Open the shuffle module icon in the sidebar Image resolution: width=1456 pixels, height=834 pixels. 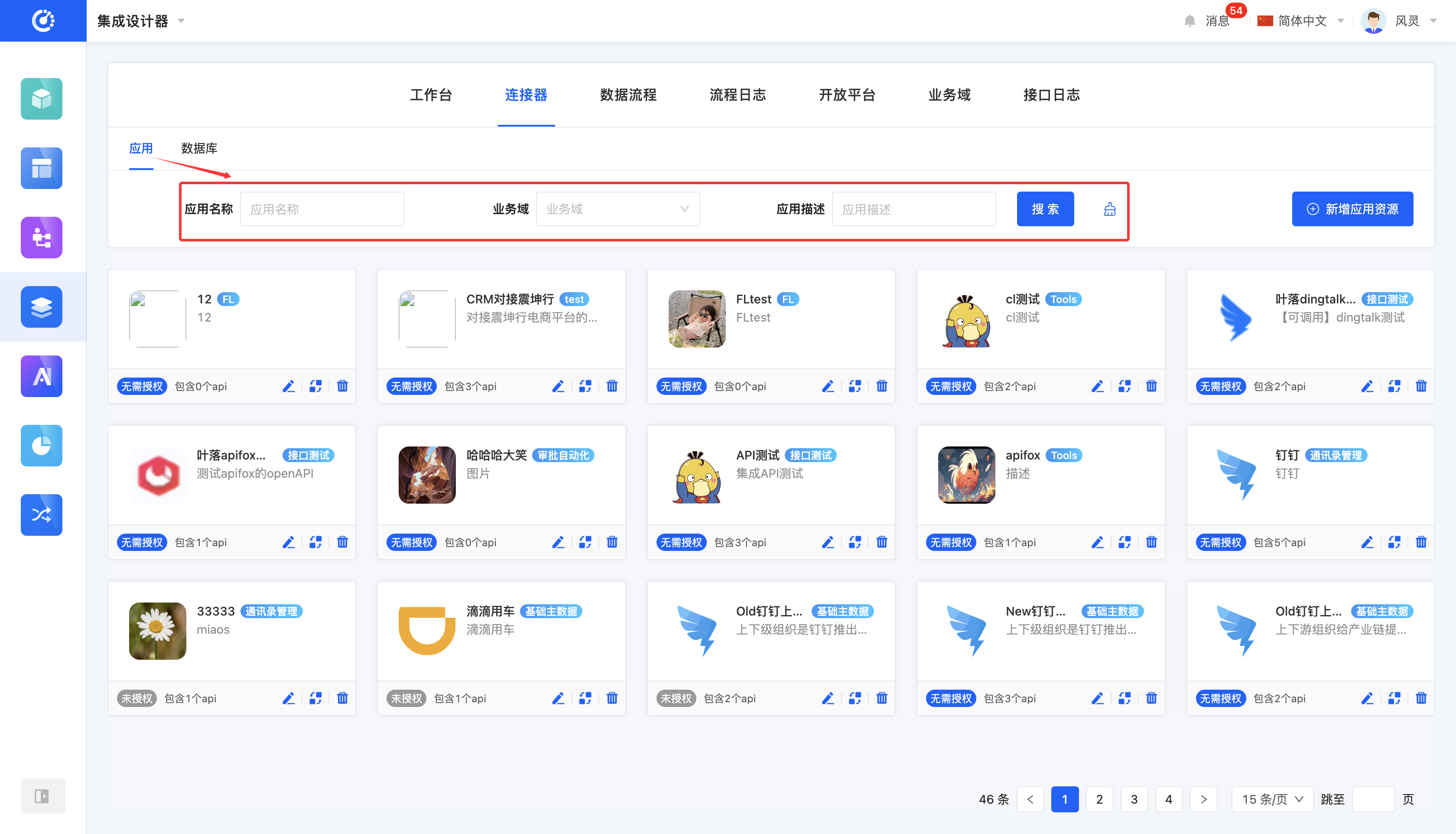point(41,515)
